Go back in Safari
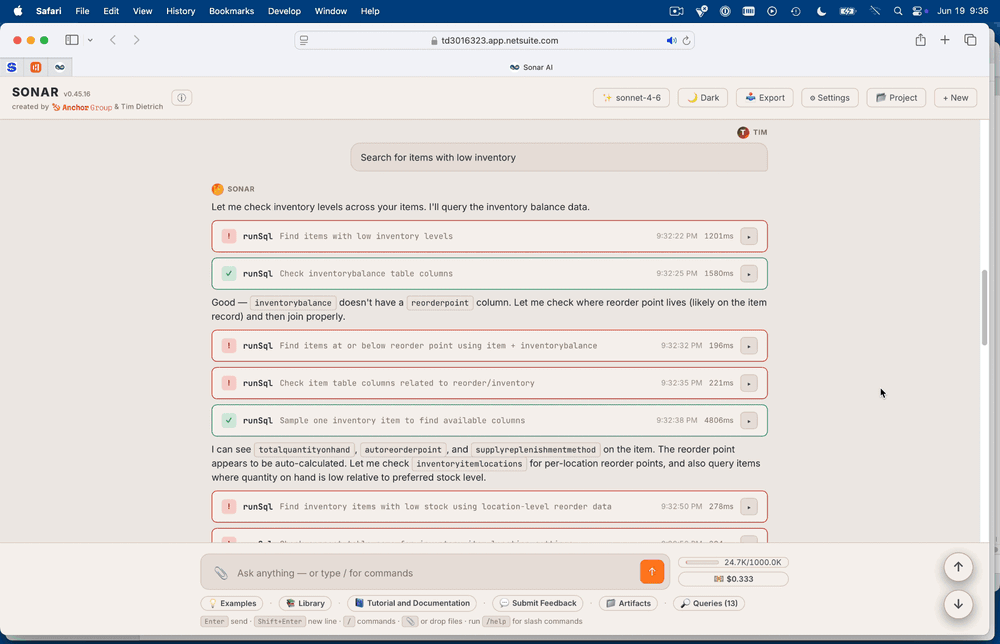This screenshot has height=644, width=1000. (113, 40)
